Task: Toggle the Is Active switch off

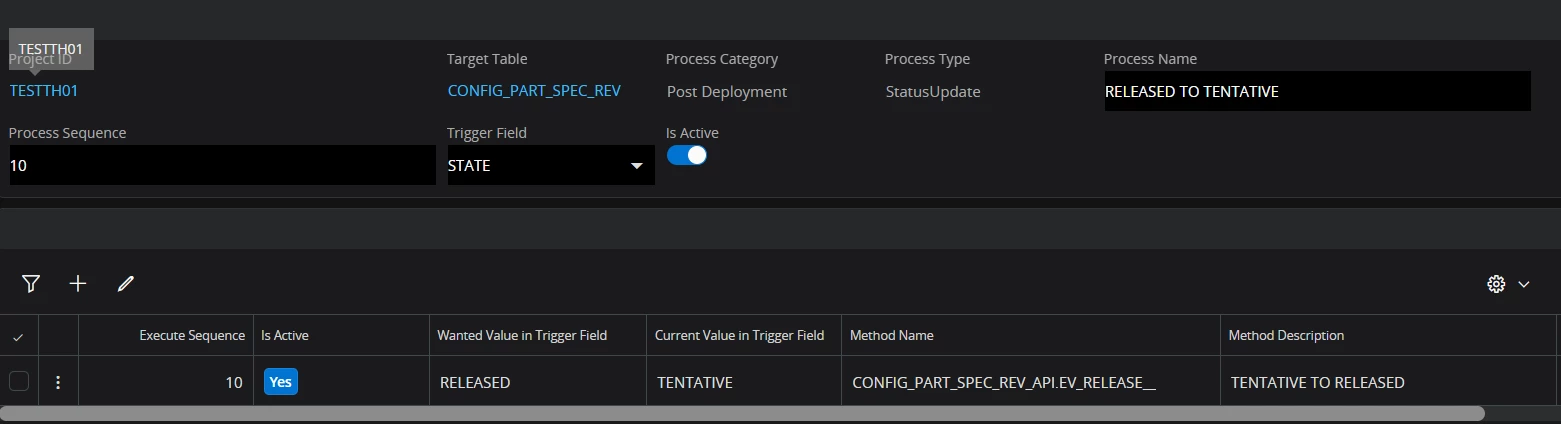Action: 687,156
